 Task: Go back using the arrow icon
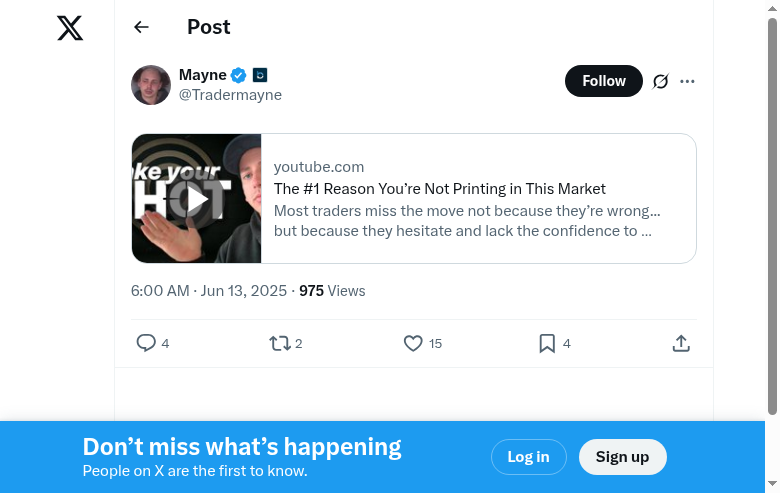pos(141,28)
